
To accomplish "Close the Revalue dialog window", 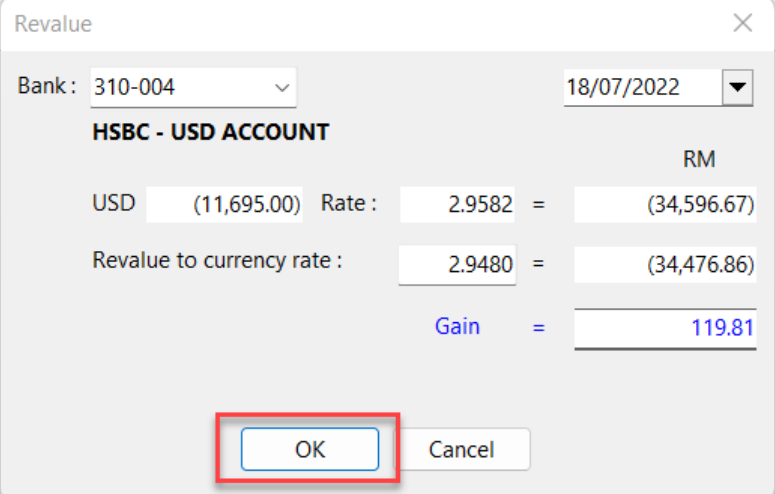I will tap(742, 23).
